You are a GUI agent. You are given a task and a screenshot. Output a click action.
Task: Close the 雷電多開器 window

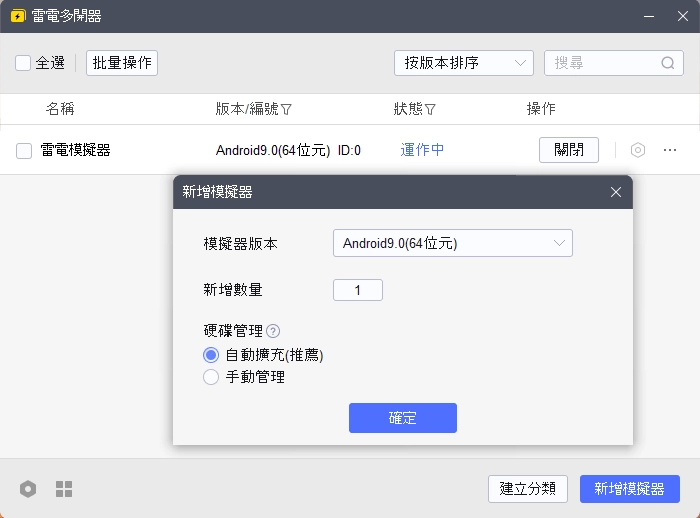(683, 17)
